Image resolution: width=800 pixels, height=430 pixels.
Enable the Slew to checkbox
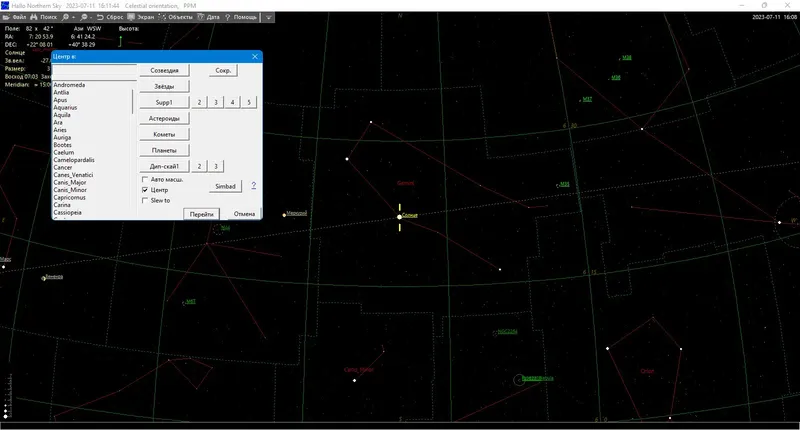pos(145,200)
